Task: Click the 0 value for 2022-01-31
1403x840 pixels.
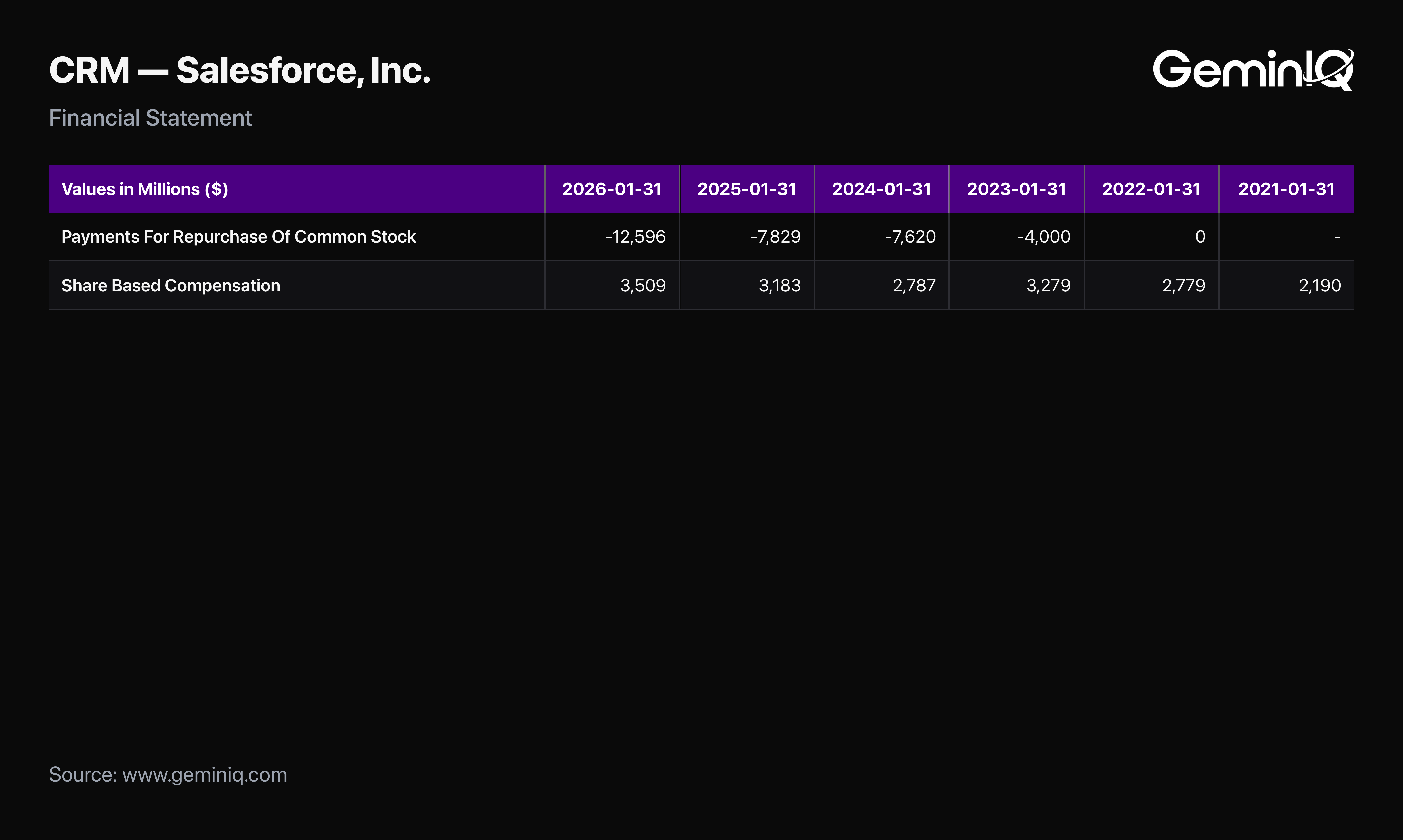Action: point(1200,237)
